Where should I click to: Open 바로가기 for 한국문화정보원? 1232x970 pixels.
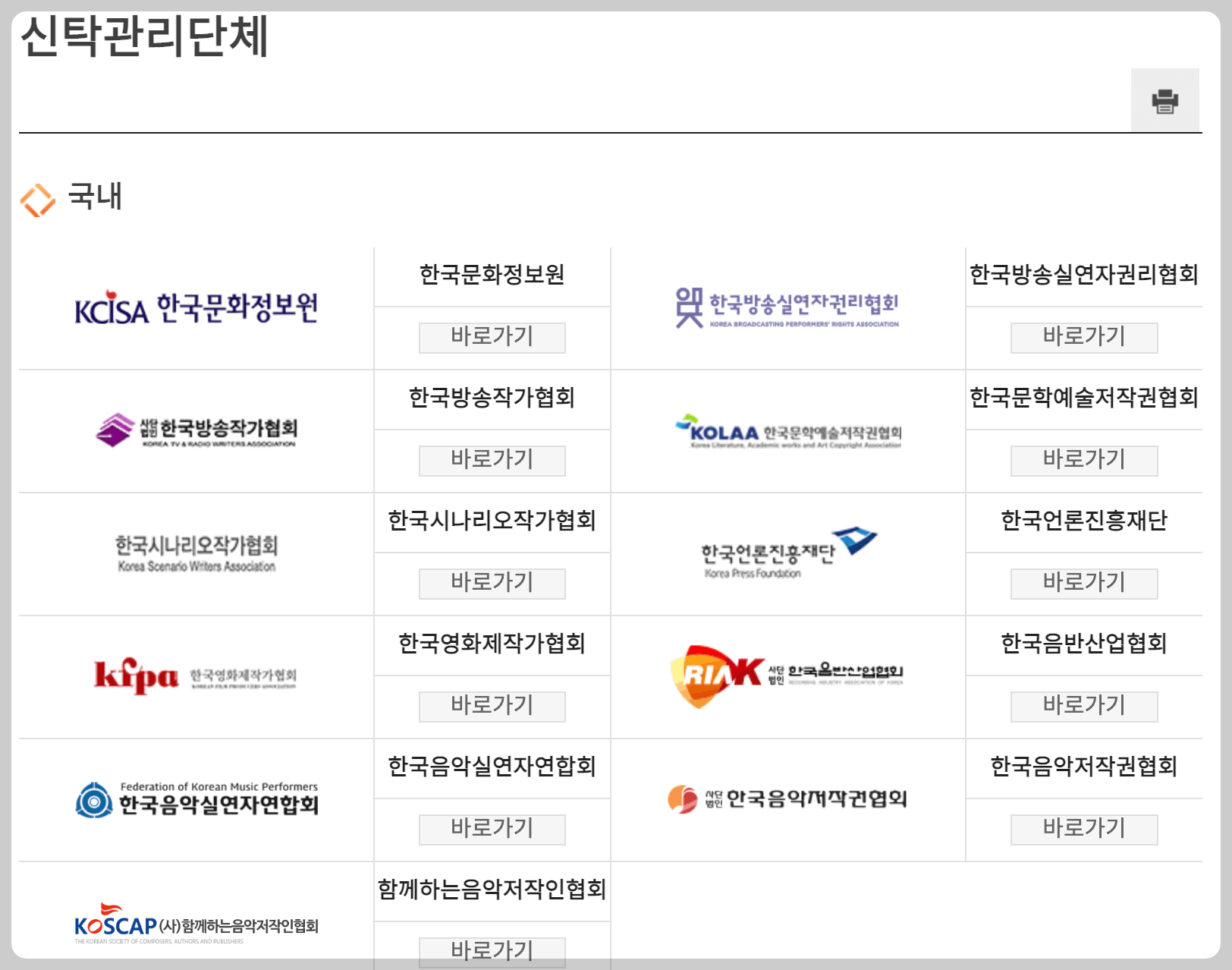[492, 338]
